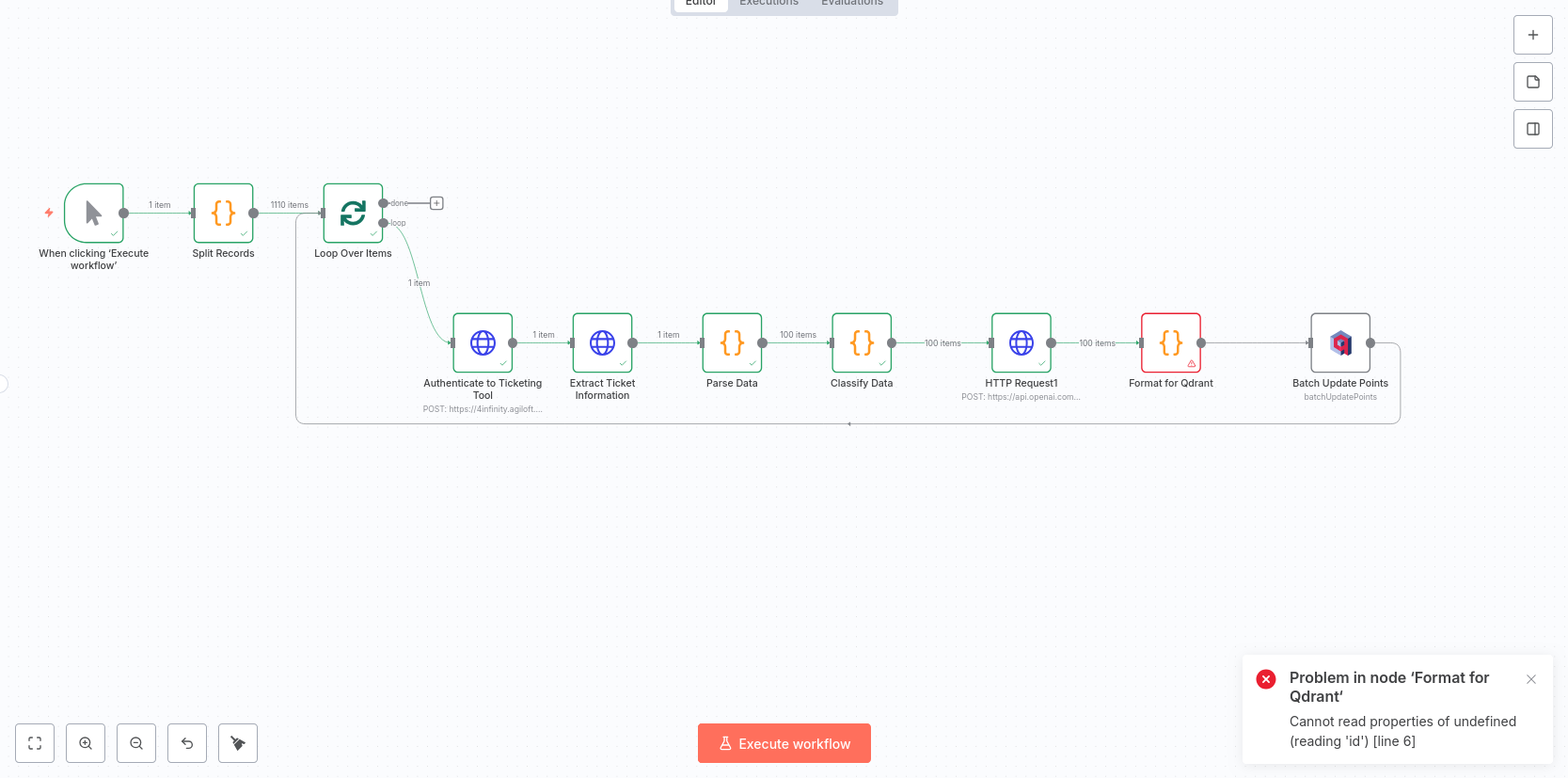Zoom out of the canvas
The height and width of the screenshot is (778, 1568).
(x=136, y=743)
